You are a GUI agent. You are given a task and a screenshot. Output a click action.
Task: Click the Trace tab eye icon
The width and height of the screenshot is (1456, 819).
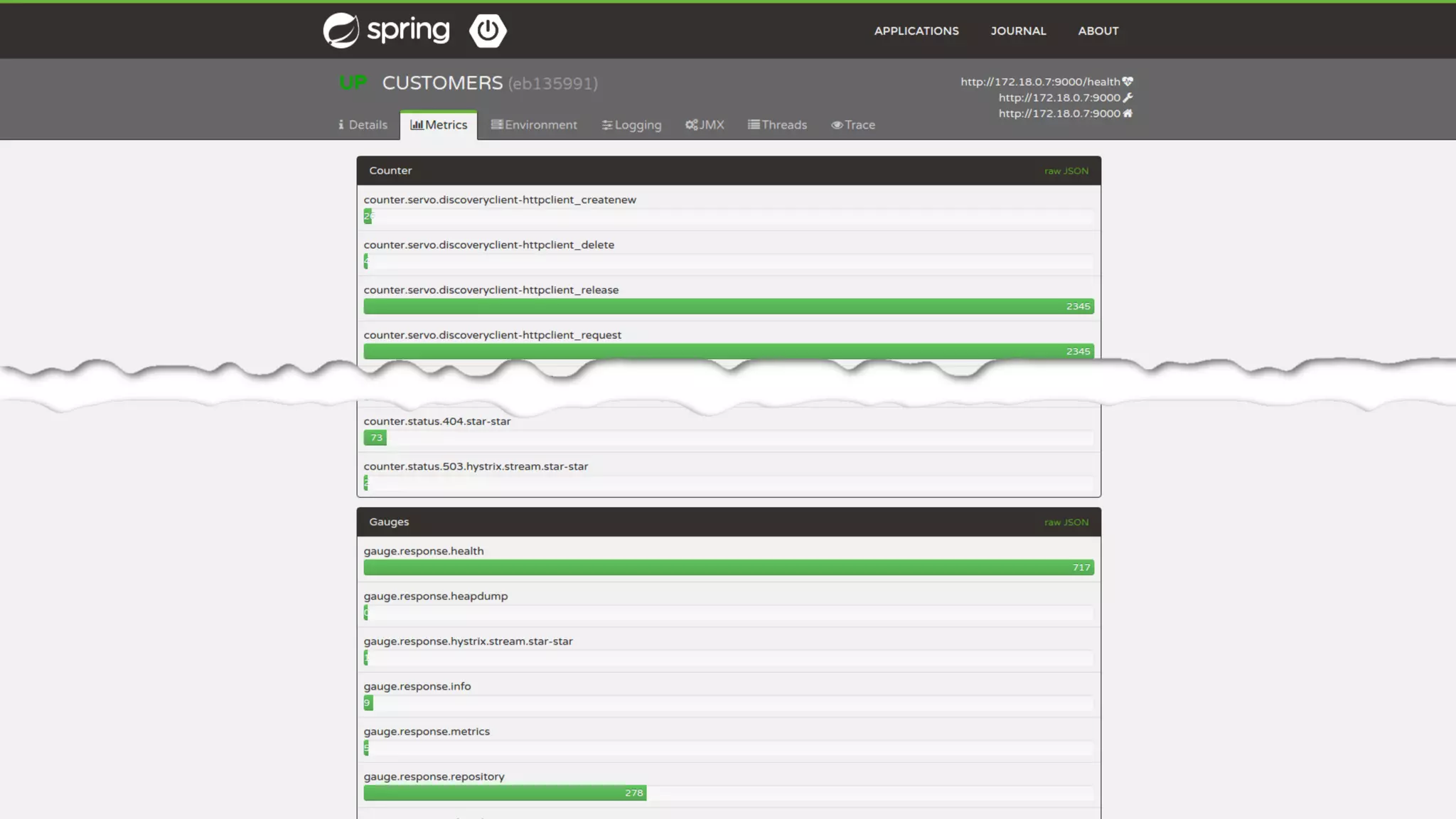pos(837,125)
